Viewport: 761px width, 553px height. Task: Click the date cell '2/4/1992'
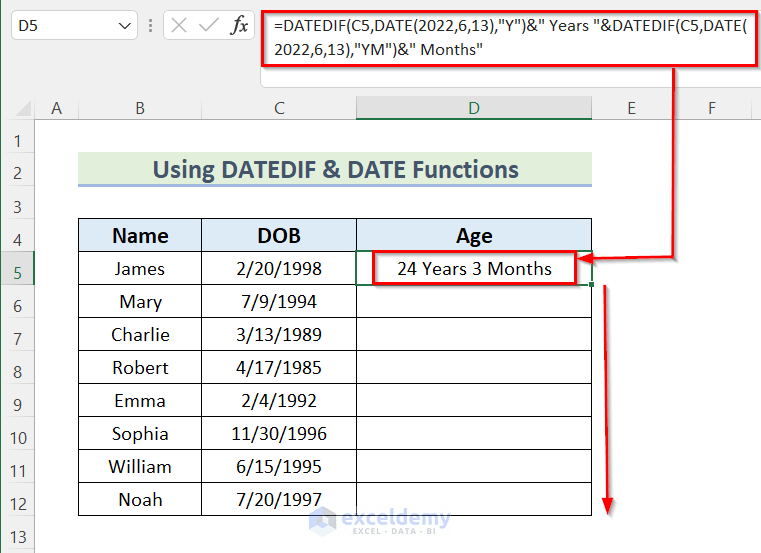(279, 401)
